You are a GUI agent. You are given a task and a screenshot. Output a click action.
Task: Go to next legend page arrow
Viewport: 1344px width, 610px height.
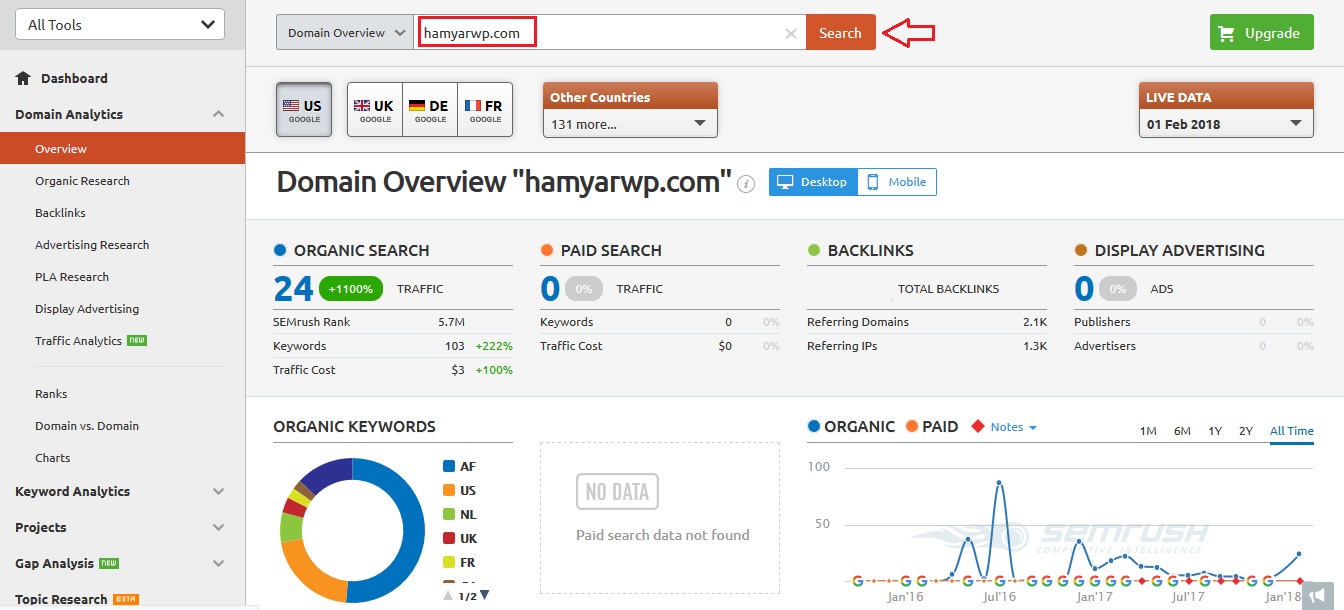(485, 595)
